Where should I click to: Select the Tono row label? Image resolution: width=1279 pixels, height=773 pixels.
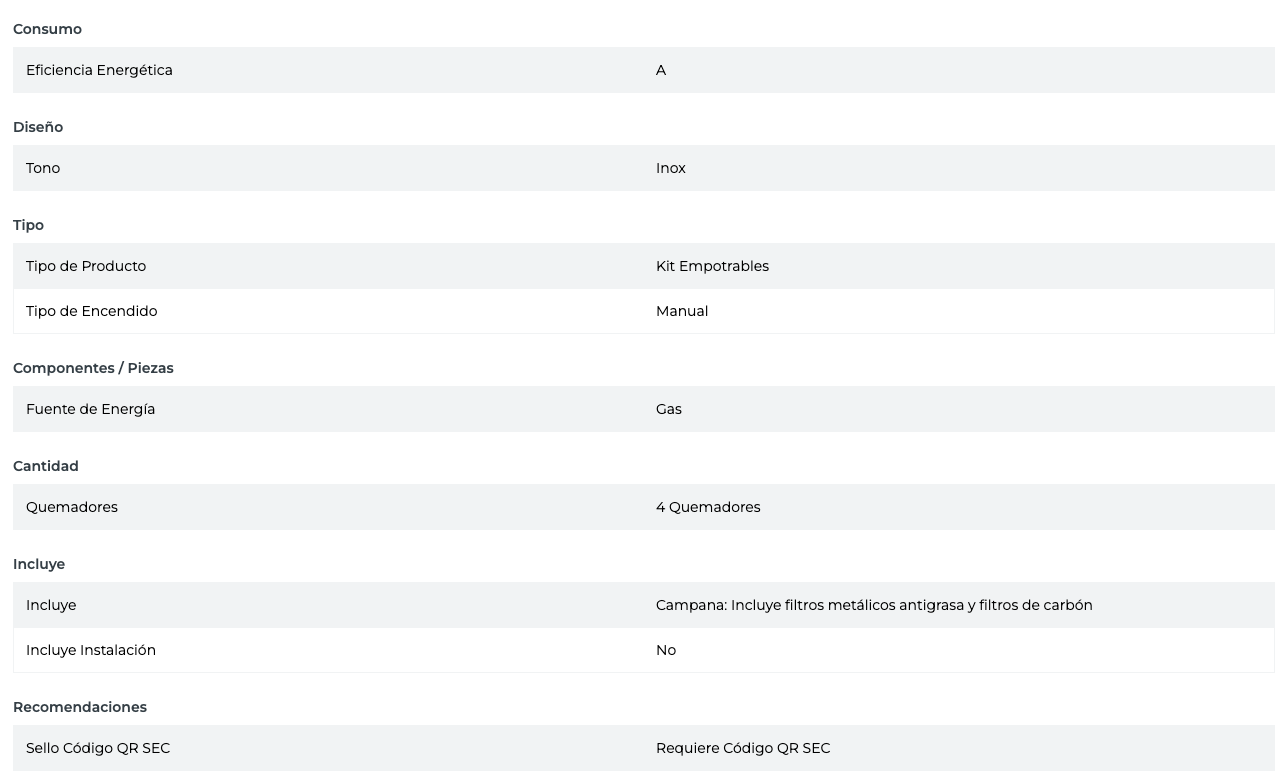pyautogui.click(x=43, y=168)
